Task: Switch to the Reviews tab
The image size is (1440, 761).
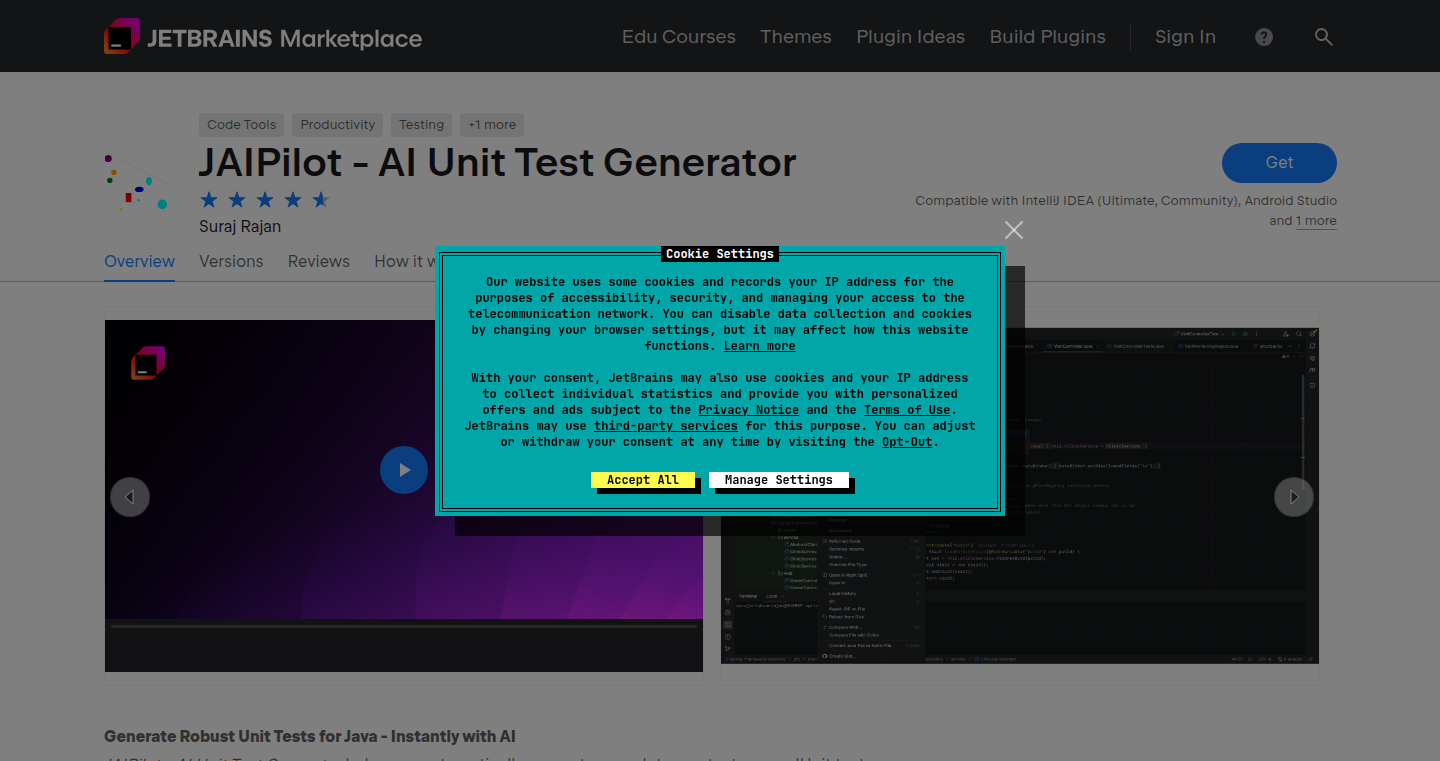Action: tap(319, 261)
